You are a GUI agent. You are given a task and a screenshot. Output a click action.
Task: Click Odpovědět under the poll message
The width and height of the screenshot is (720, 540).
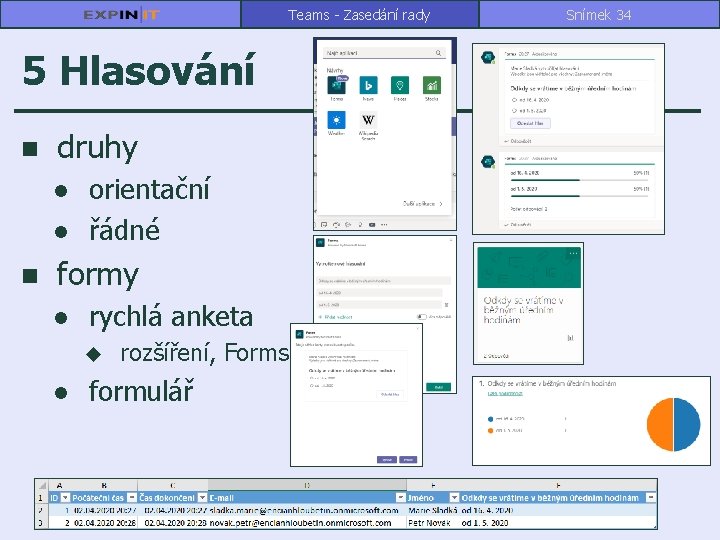[x=518, y=141]
